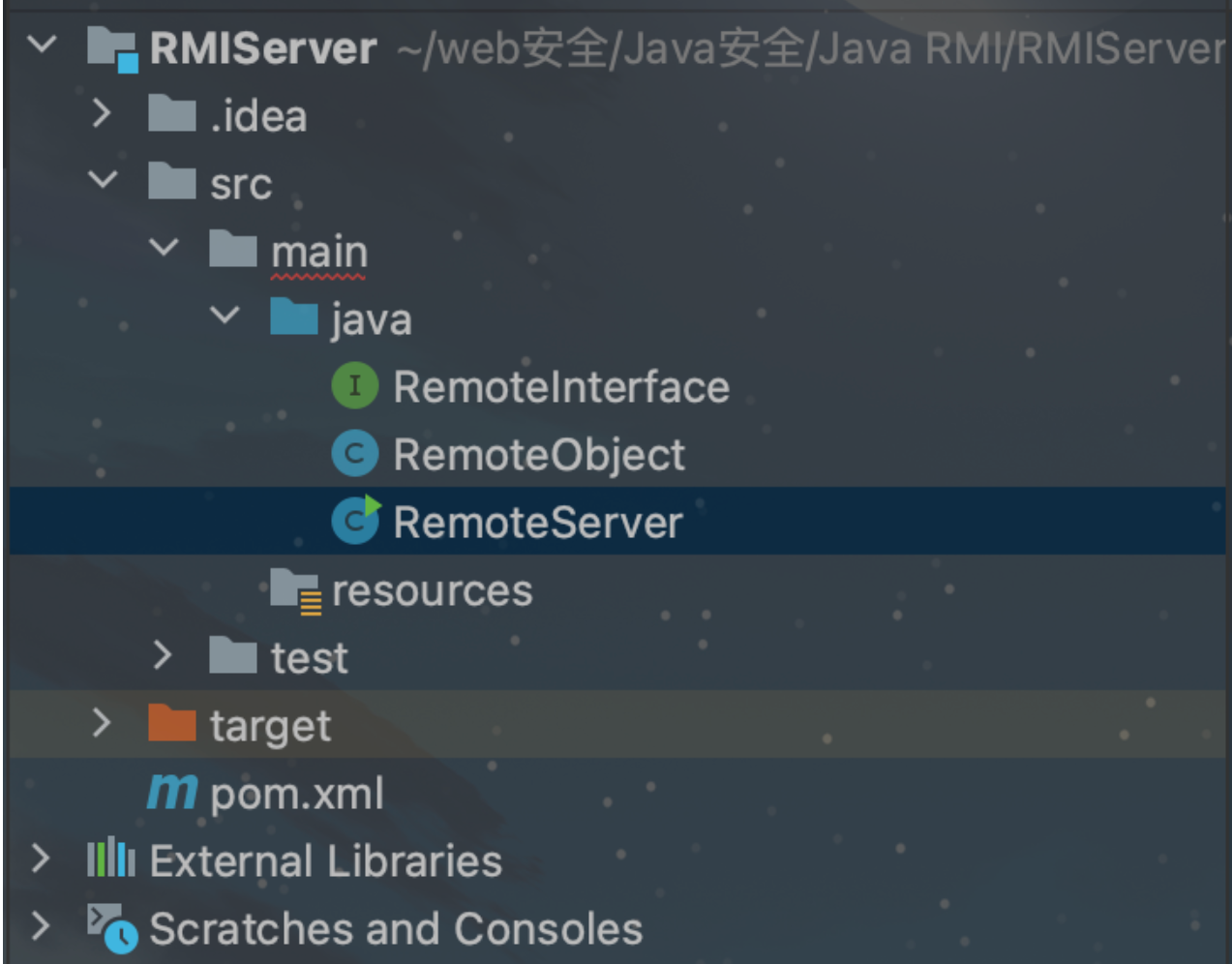Click the .idea folder icon
1232x964 pixels.
pos(170,114)
